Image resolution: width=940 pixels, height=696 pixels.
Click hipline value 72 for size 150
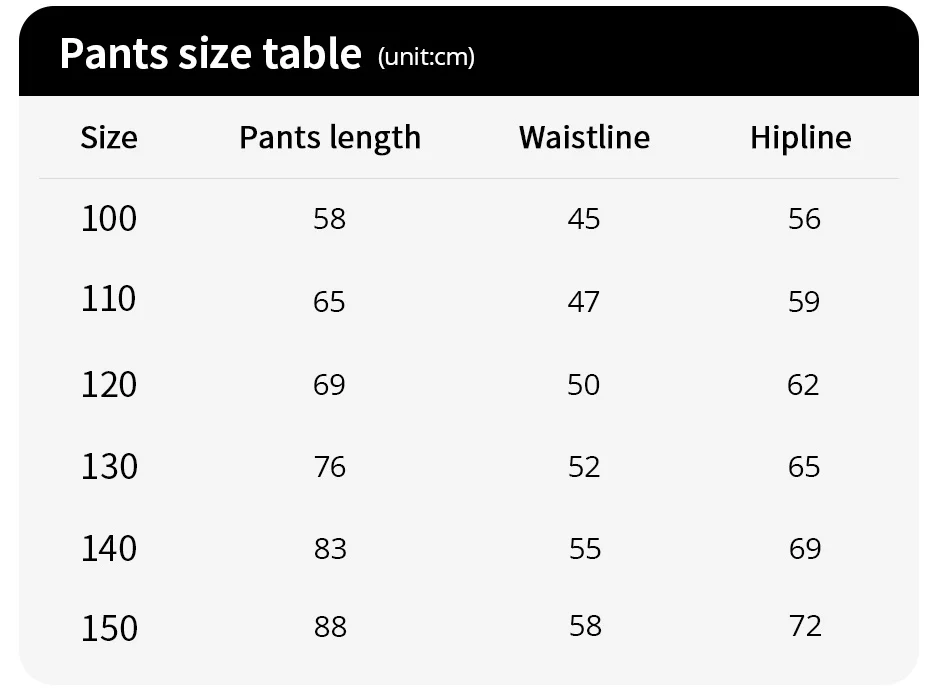pyautogui.click(x=804, y=626)
